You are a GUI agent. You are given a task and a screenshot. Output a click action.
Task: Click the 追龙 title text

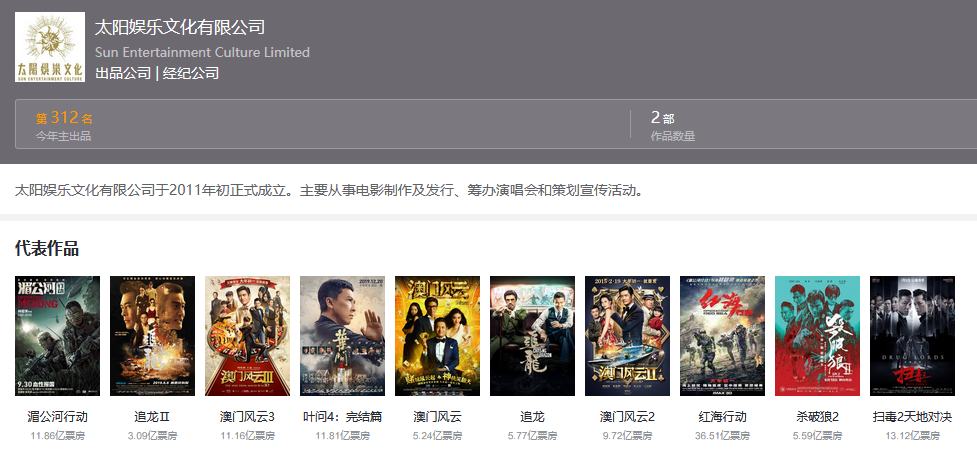[x=533, y=416]
